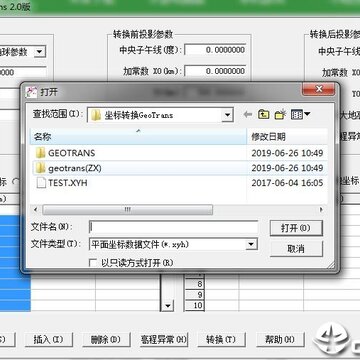Click the right scroll arrow of file list
This screenshot has height=360, width=360.
click(321, 210)
